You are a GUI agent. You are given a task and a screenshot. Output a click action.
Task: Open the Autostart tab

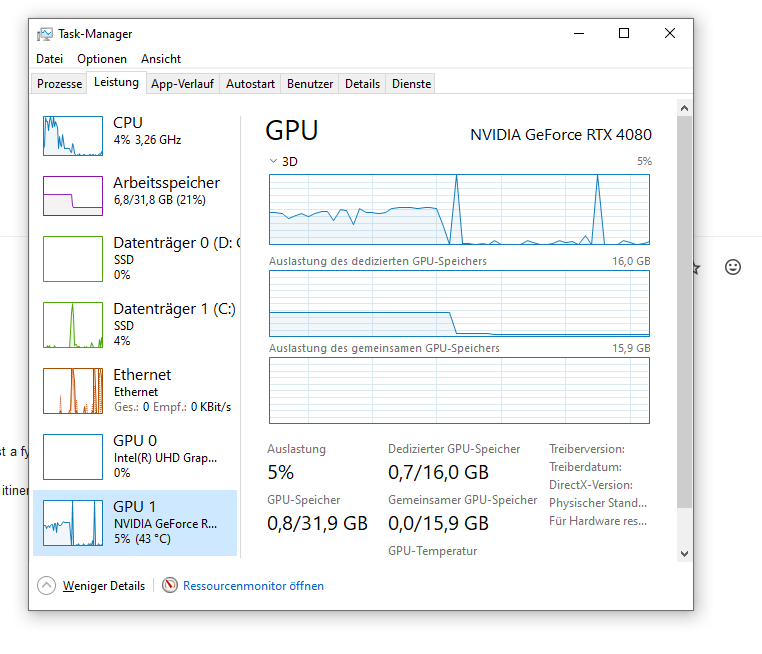coord(250,84)
